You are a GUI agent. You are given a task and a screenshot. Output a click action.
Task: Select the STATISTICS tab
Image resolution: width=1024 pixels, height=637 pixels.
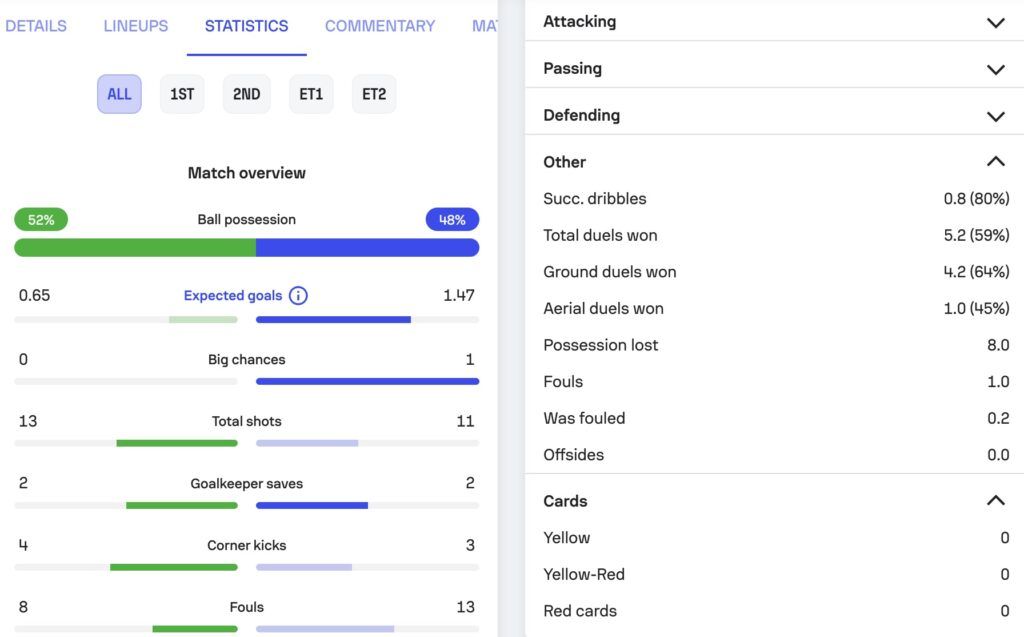click(x=246, y=26)
